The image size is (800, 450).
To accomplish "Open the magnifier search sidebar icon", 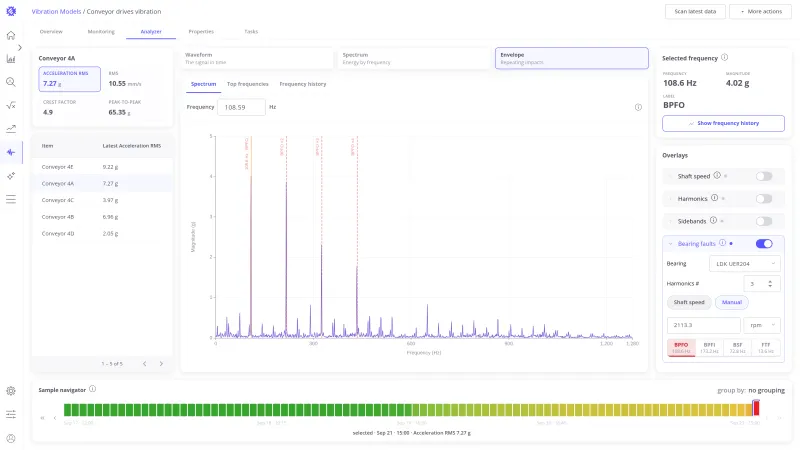I will 11,82.
